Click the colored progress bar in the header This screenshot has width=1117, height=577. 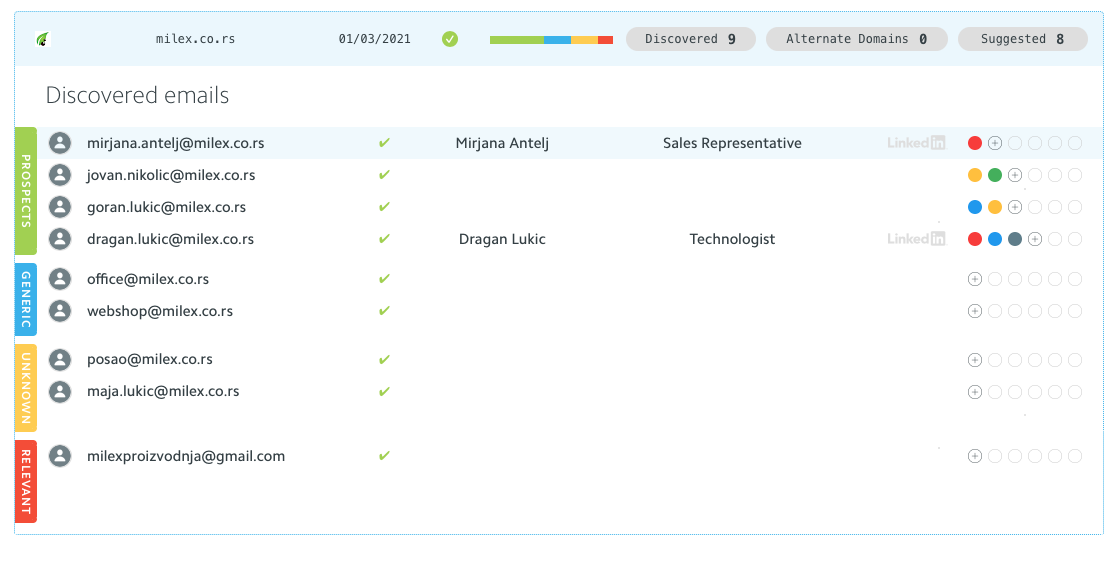(550, 39)
